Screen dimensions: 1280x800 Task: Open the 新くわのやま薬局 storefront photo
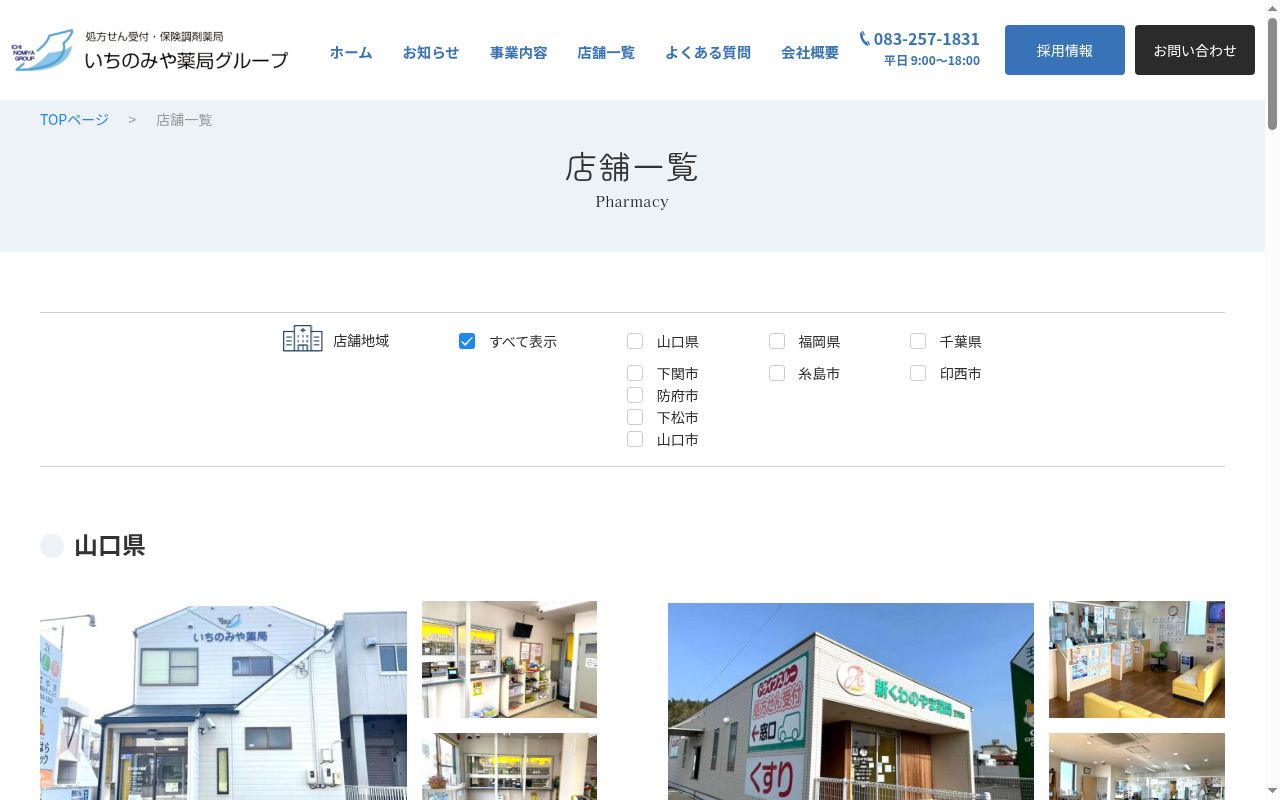click(x=851, y=701)
